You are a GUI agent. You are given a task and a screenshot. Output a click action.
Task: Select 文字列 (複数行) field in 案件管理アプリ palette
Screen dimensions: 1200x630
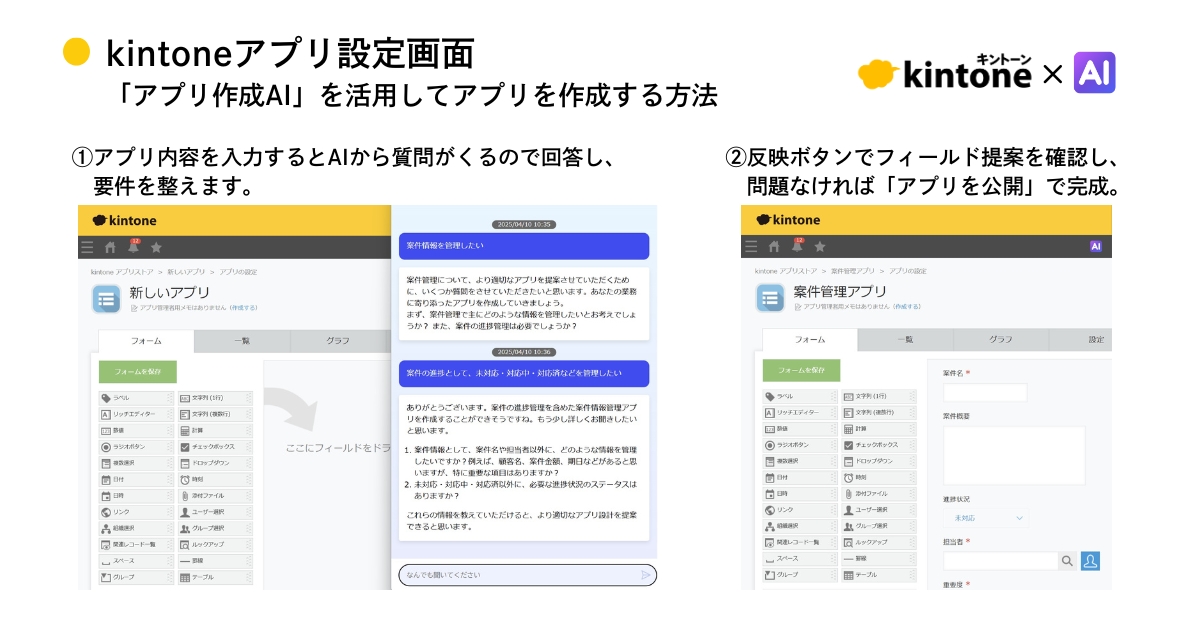(879, 412)
